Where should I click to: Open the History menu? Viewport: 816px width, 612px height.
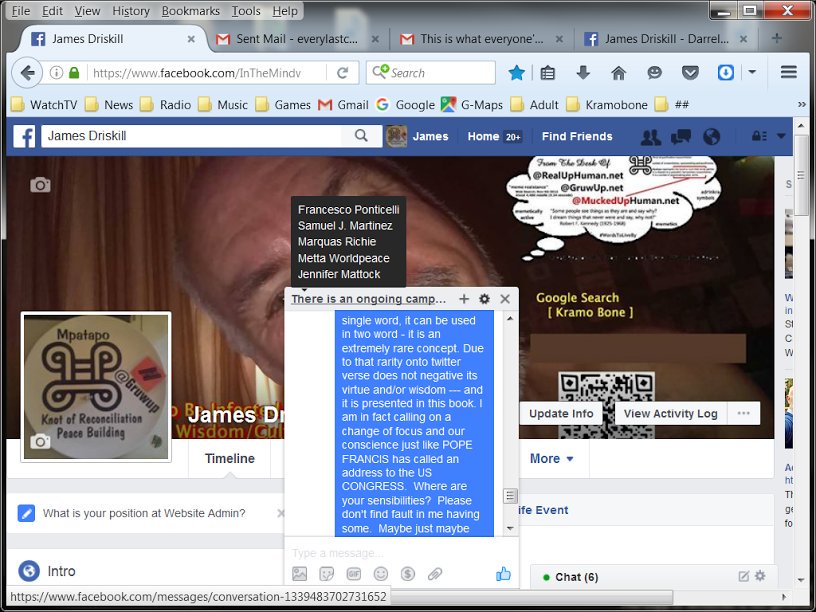coord(131,11)
